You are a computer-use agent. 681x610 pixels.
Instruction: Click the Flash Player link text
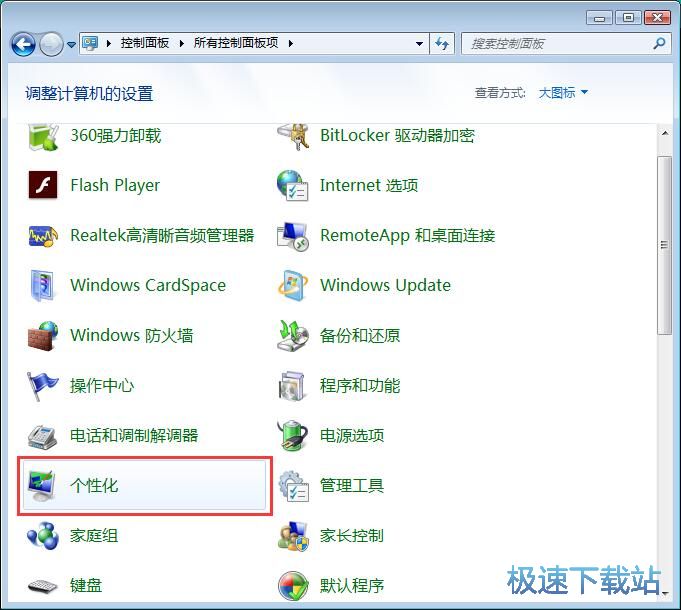coord(115,186)
